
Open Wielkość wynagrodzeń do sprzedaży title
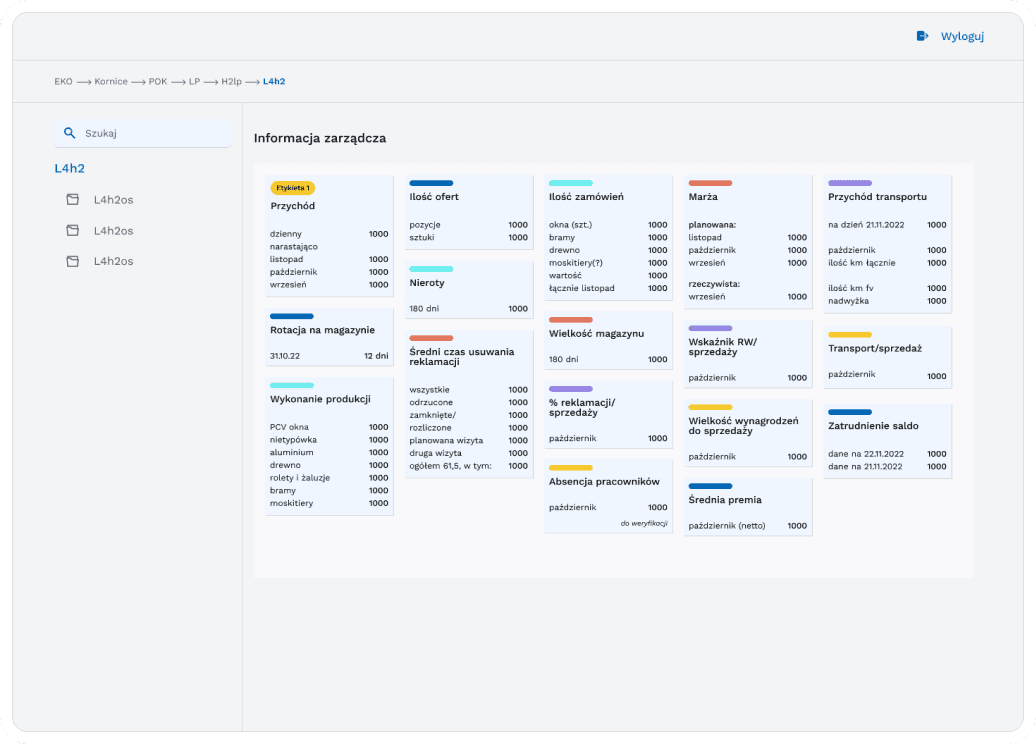(x=743, y=426)
